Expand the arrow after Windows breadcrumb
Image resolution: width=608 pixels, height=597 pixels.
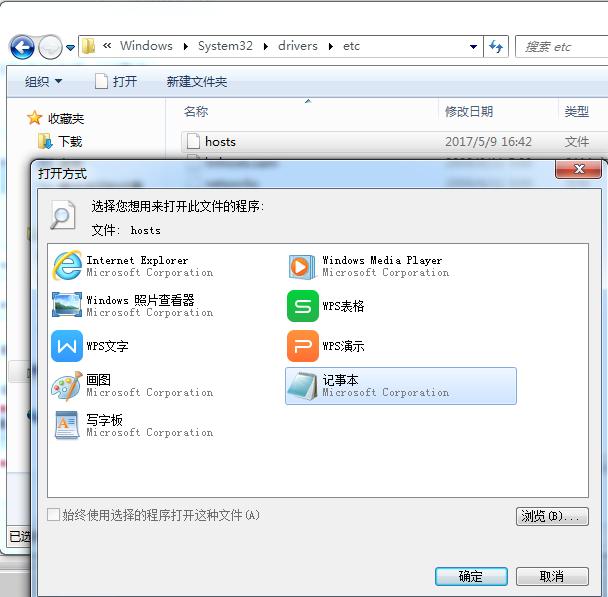point(185,47)
